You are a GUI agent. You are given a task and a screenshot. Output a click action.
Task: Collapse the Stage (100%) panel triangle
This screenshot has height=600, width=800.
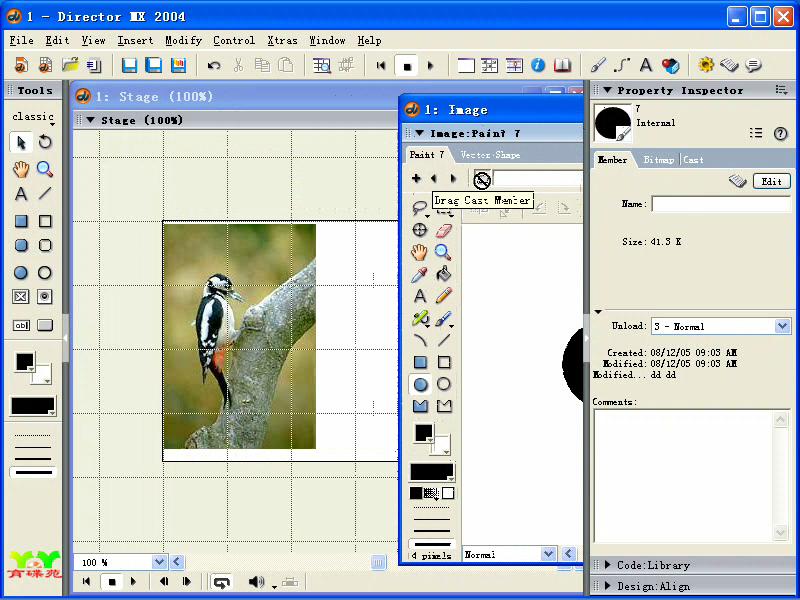pyautogui.click(x=90, y=120)
